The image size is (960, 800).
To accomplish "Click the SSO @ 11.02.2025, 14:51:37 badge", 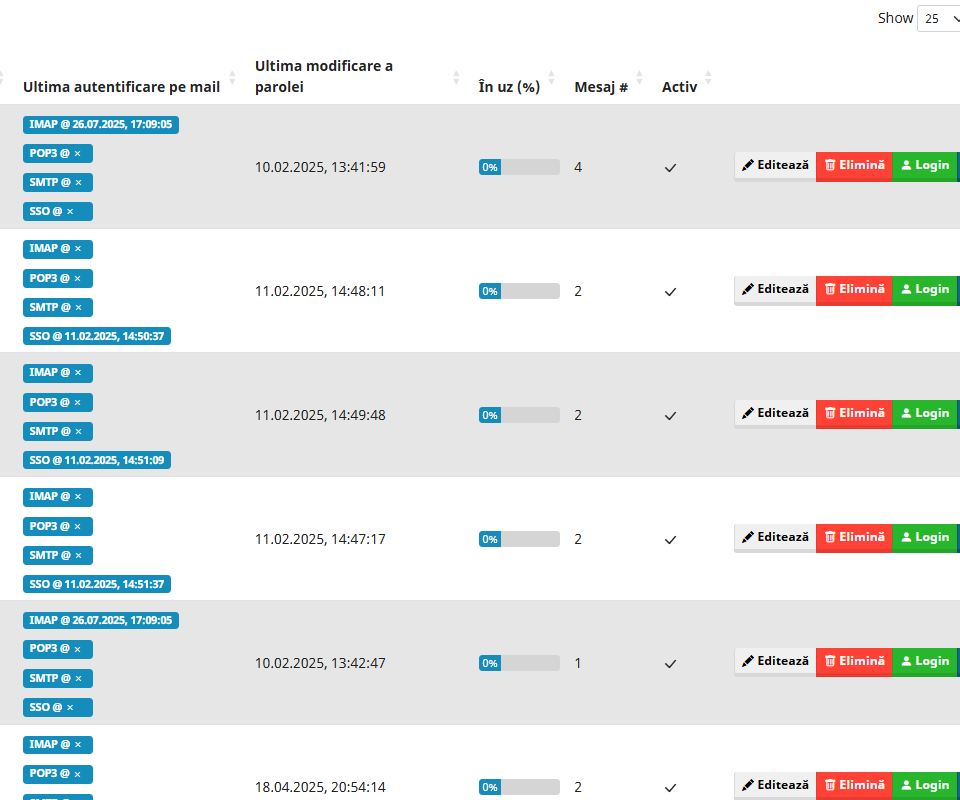I will [97, 584].
